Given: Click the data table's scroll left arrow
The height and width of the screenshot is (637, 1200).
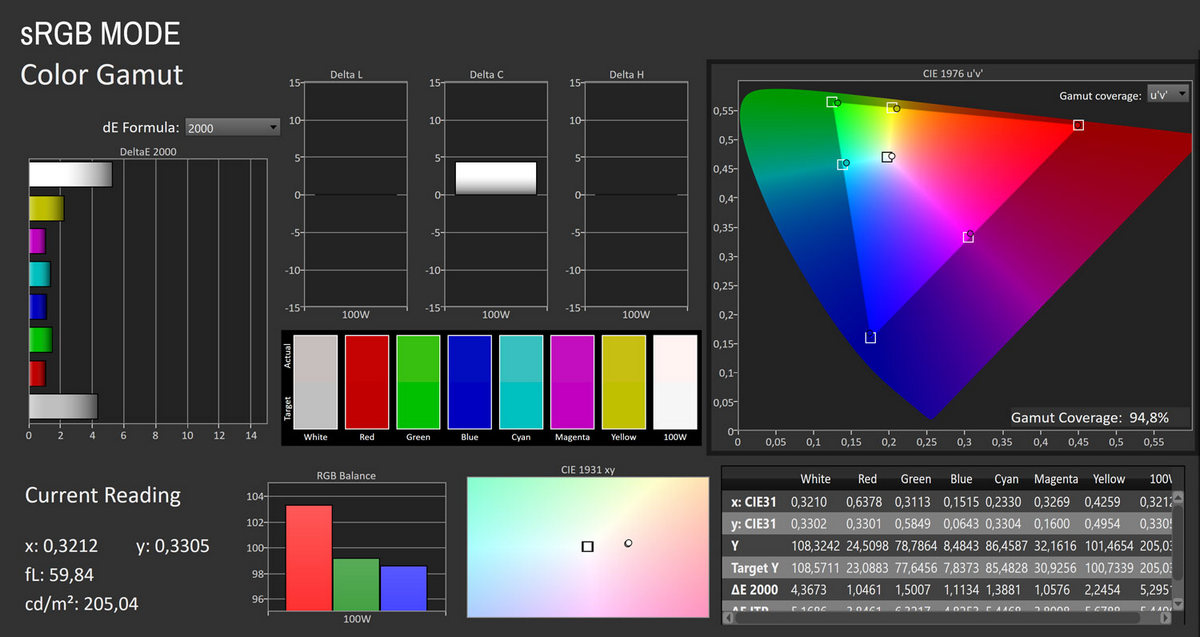Looking at the screenshot, I should coord(729,620).
